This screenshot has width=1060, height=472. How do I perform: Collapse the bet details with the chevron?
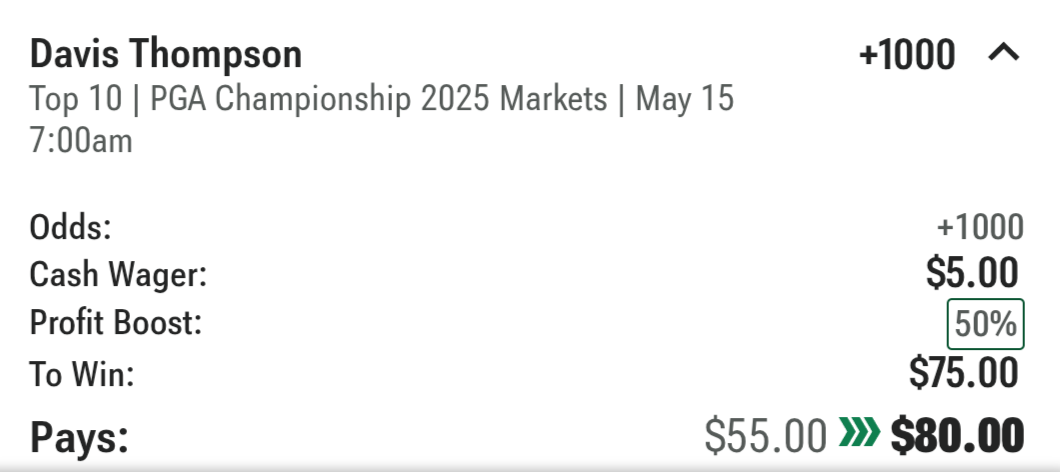point(1003,54)
